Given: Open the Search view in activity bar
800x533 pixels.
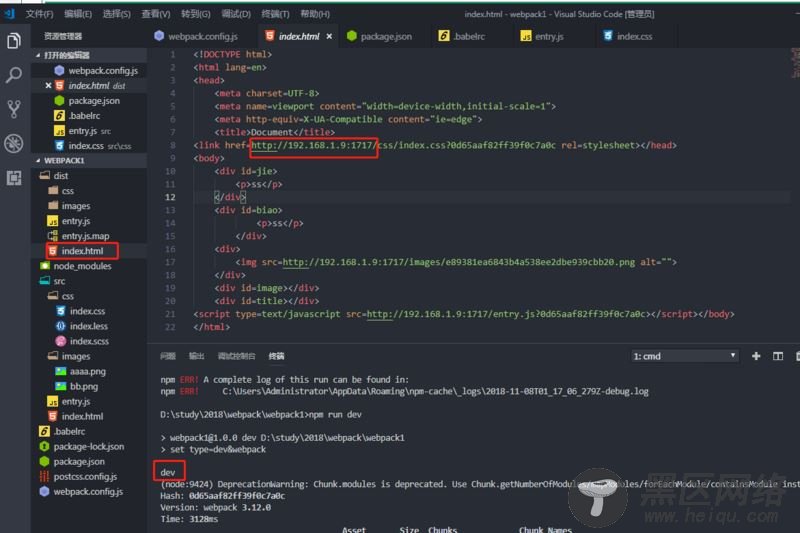Looking at the screenshot, I should pos(14,75).
